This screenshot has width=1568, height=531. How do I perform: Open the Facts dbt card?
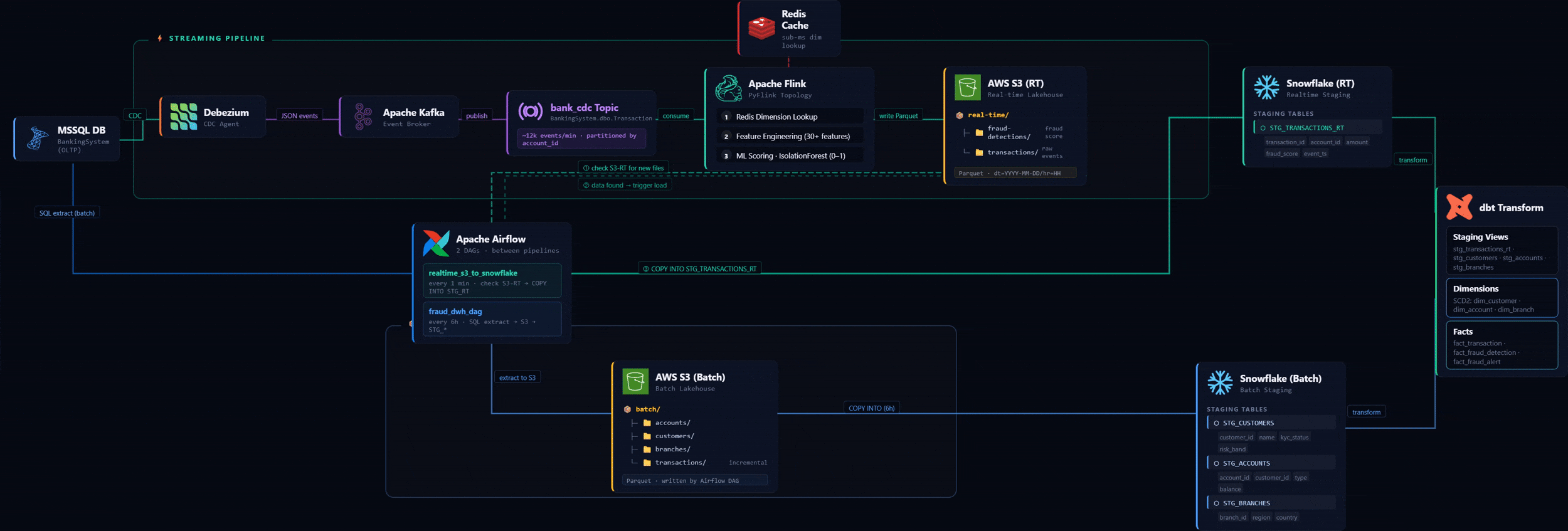click(x=1502, y=345)
